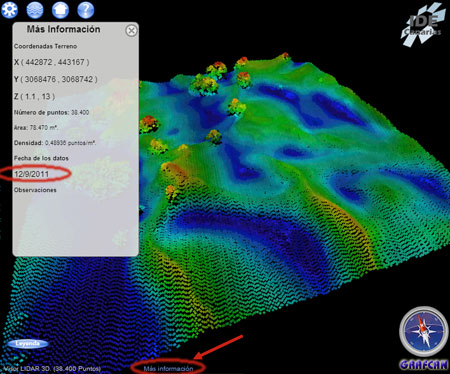Open the settings gear icon
Image resolution: width=450 pixels, height=374 pixels.
(9, 9)
